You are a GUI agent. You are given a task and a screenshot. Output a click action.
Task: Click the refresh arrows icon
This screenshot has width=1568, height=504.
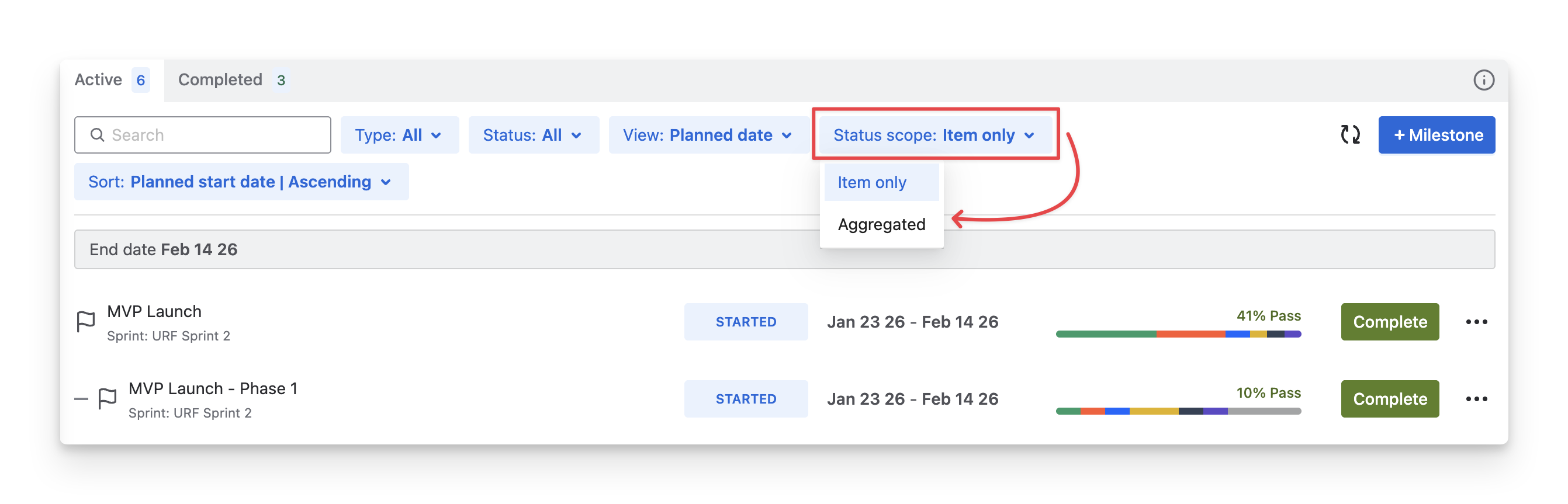coord(1350,134)
